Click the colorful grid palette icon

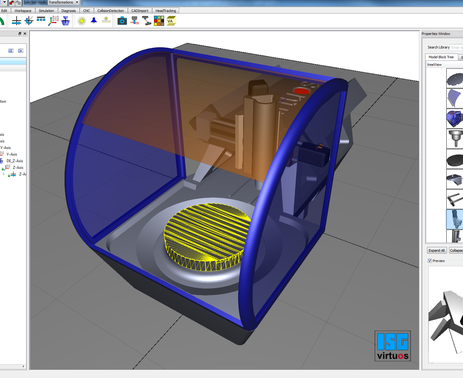(159, 21)
